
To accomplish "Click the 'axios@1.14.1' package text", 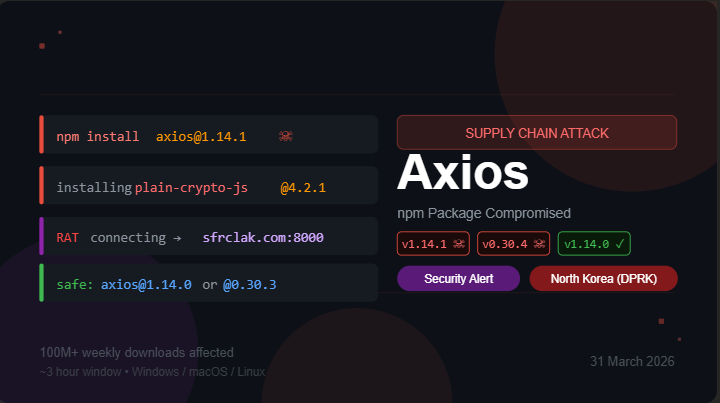I will pyautogui.click(x=201, y=136).
